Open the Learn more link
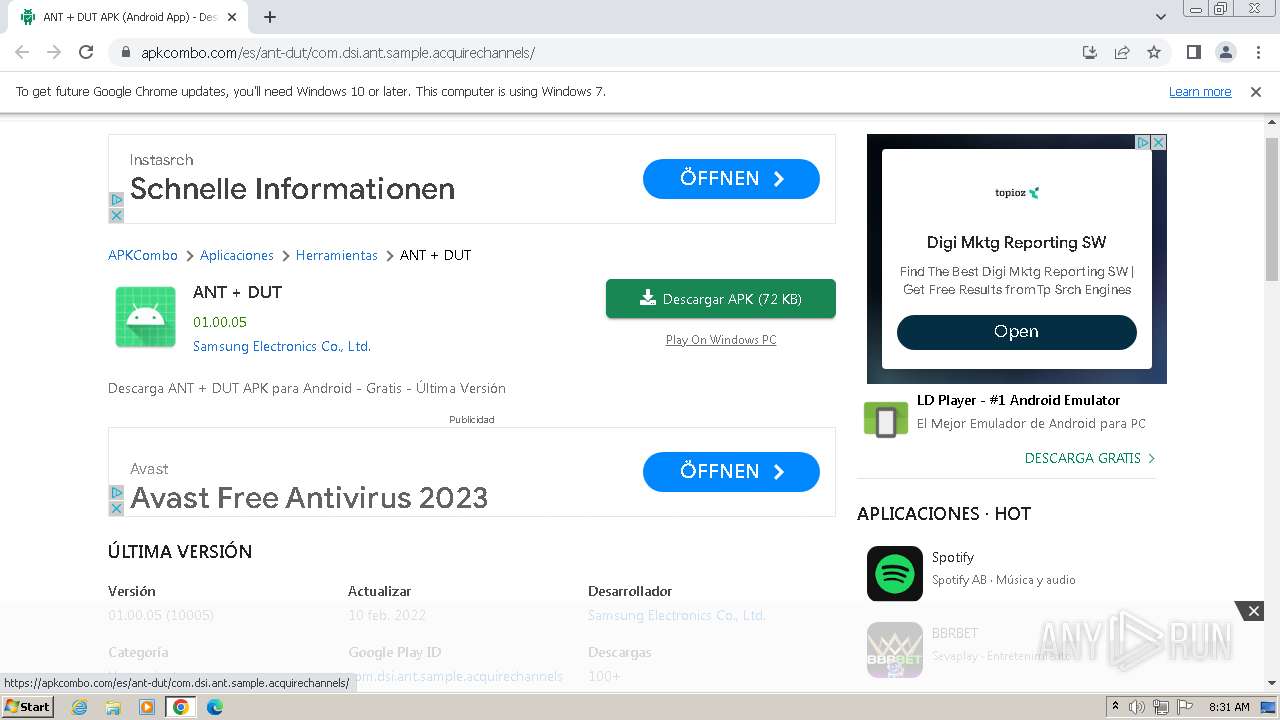 coord(1200,92)
